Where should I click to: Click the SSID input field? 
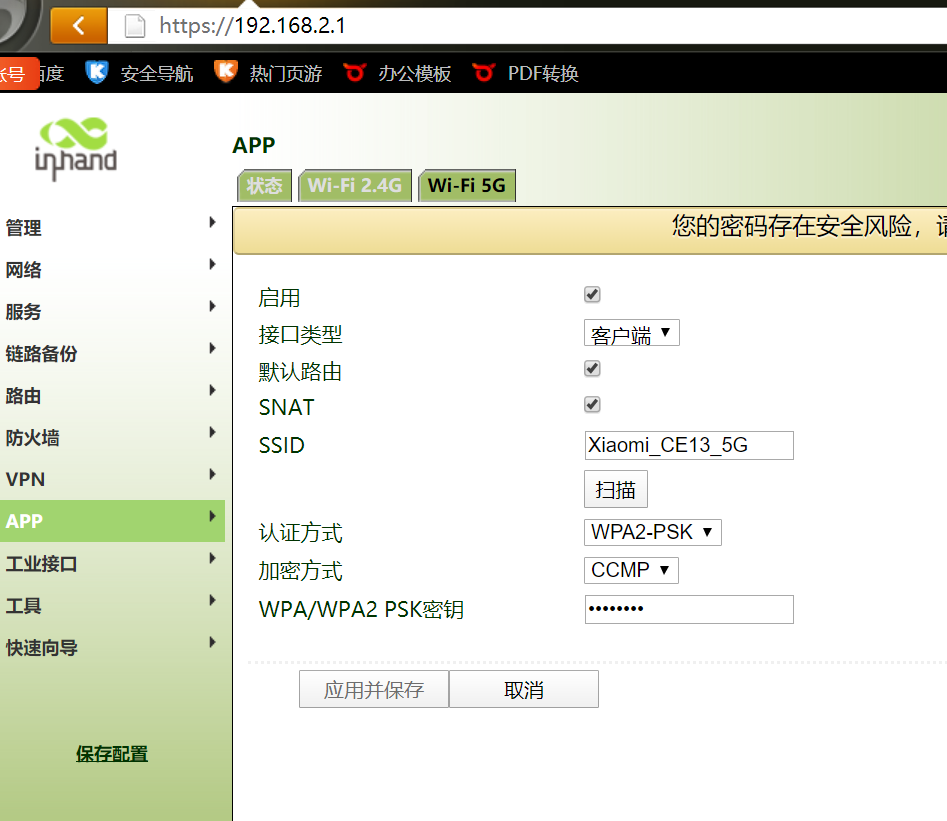click(x=688, y=445)
